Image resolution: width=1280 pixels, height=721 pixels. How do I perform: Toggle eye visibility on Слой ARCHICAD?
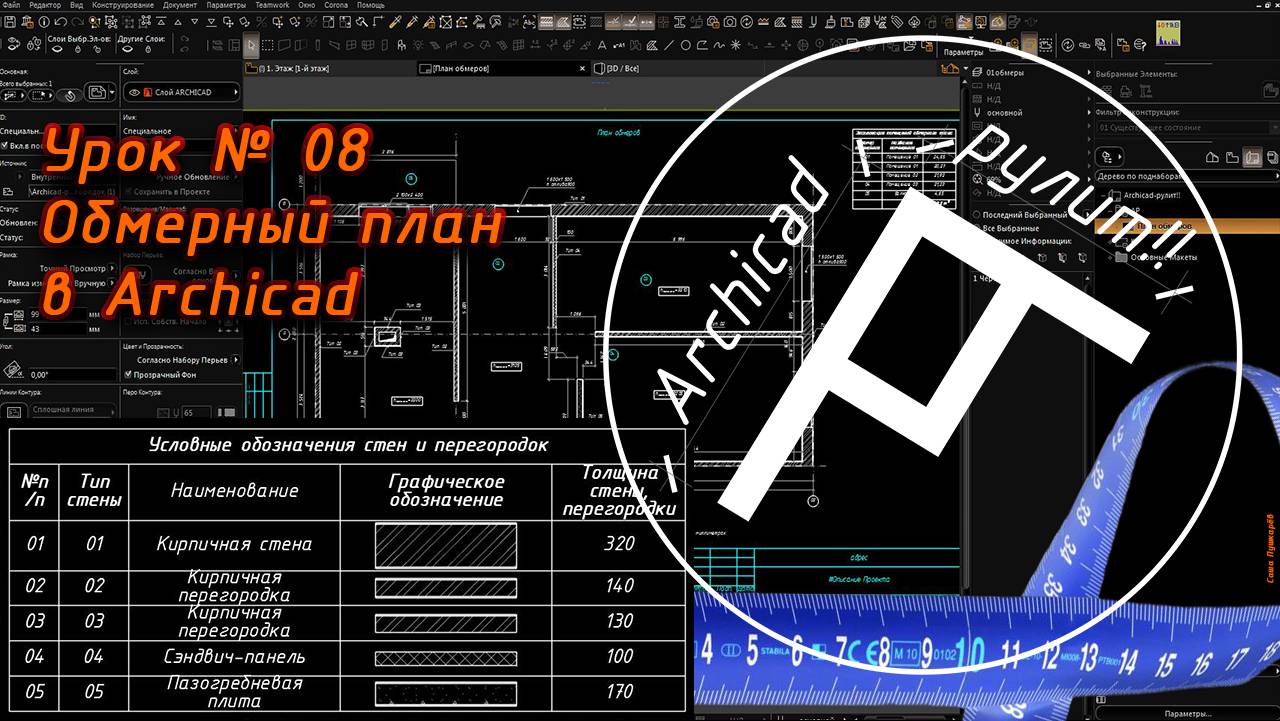pyautogui.click(x=135, y=92)
